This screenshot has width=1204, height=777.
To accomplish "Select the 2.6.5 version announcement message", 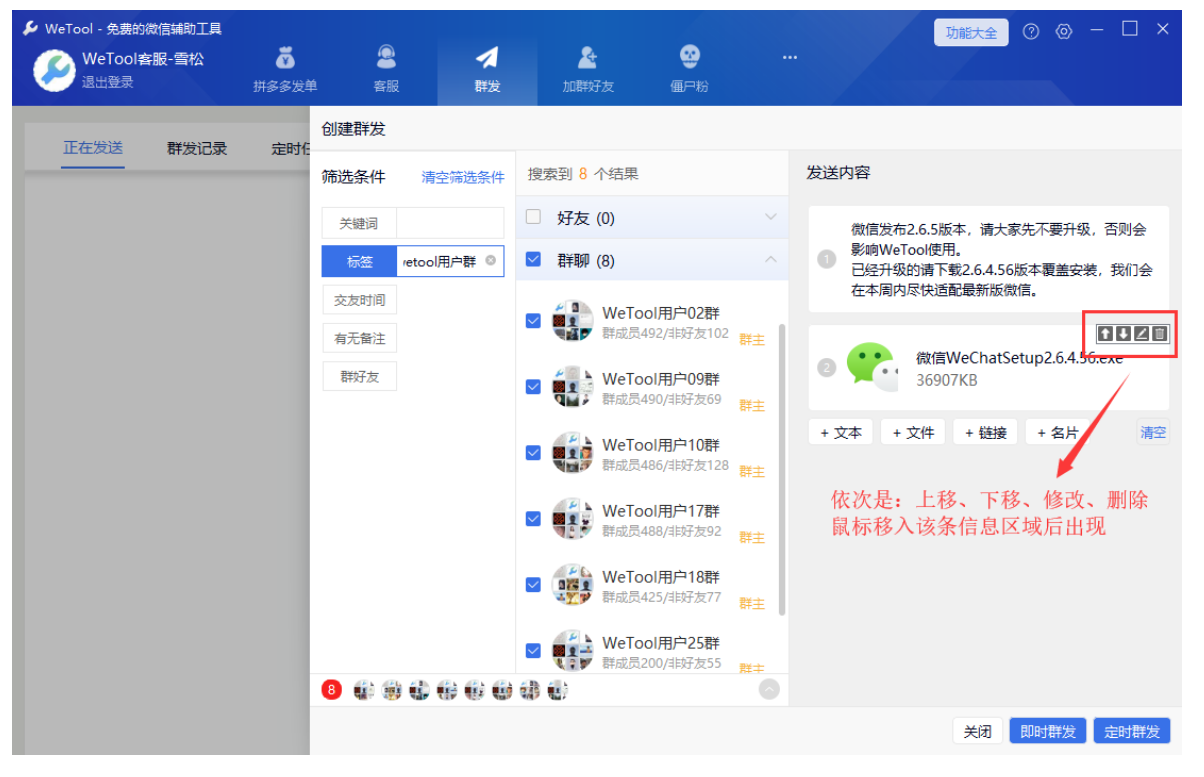I will point(988,260).
